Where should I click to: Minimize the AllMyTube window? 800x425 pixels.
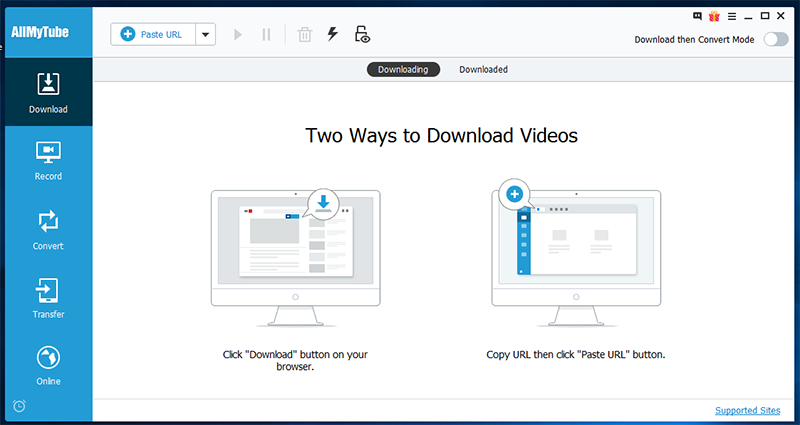[748, 16]
